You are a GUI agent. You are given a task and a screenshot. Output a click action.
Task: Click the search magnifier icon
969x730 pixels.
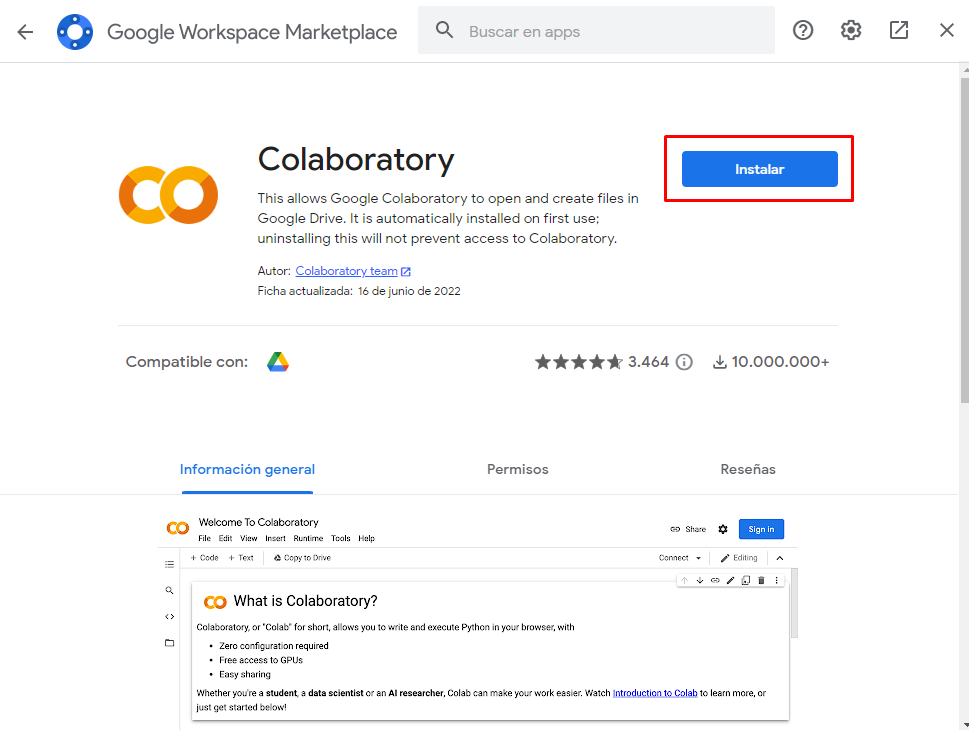445,31
